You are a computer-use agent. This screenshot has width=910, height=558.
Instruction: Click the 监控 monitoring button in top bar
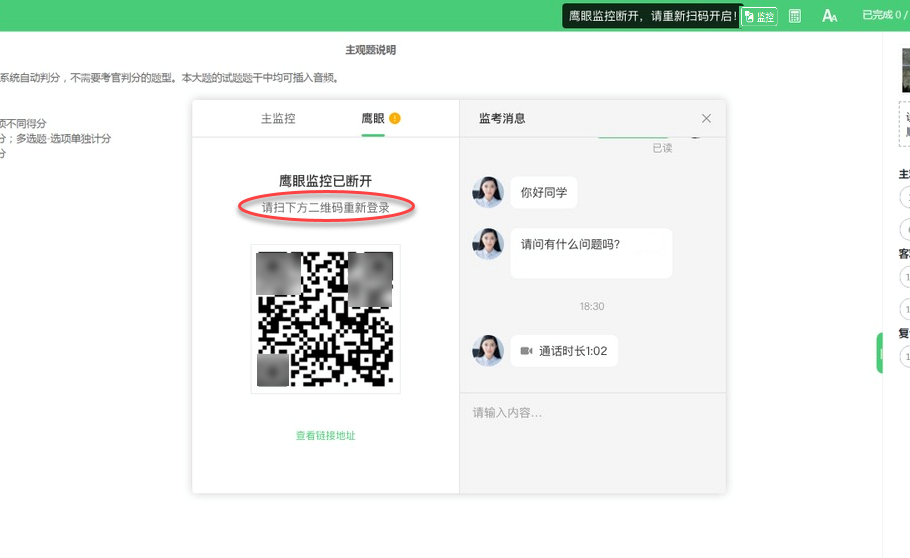(759, 16)
